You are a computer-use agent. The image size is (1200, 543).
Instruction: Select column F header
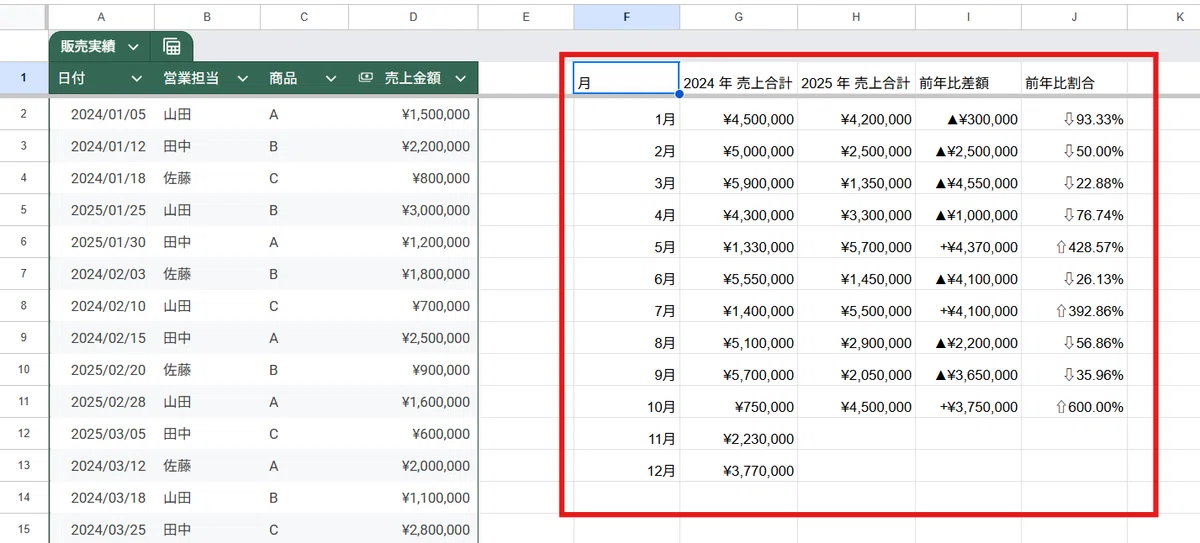point(626,17)
